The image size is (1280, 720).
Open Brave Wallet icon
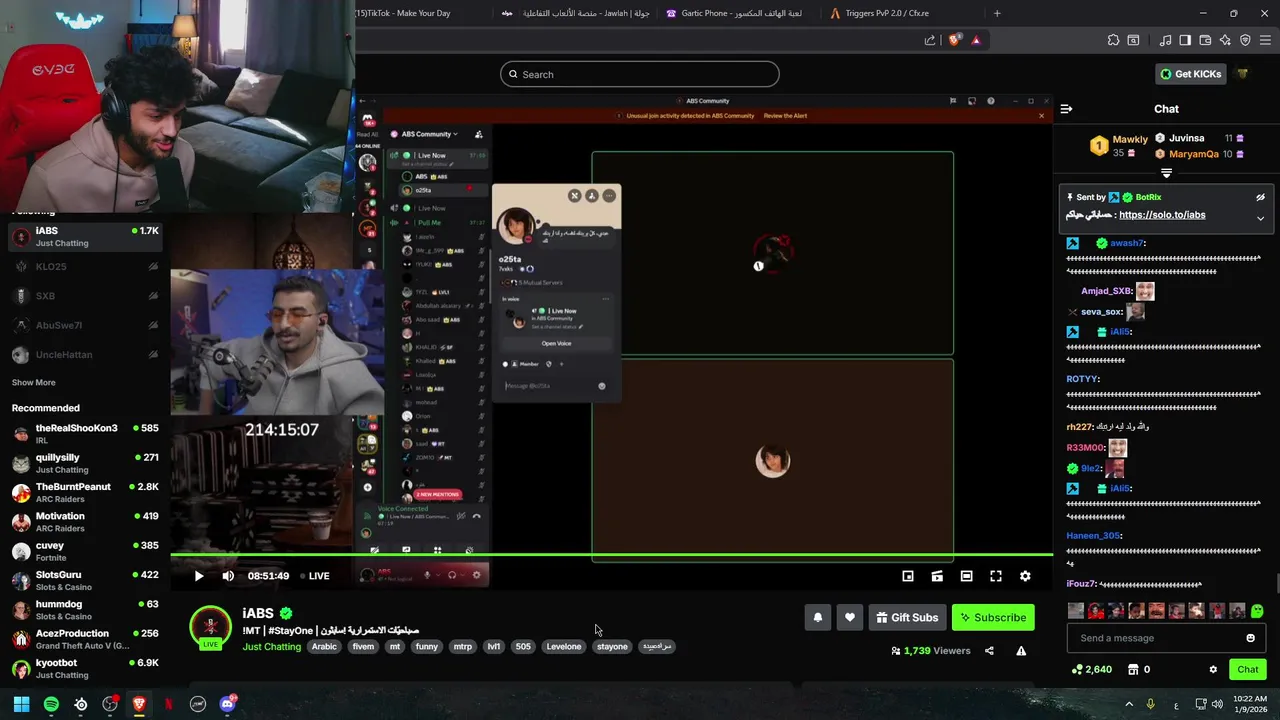pyautogui.click(x=1205, y=40)
